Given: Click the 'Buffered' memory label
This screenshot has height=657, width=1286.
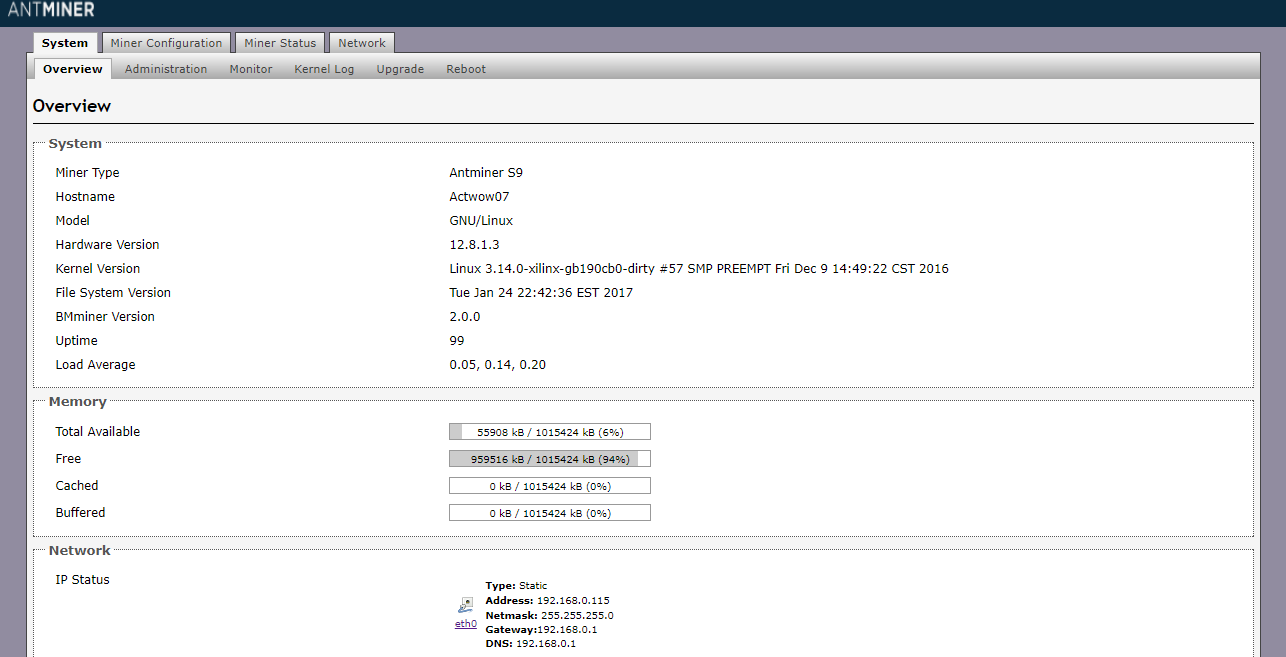Looking at the screenshot, I should [x=80, y=513].
